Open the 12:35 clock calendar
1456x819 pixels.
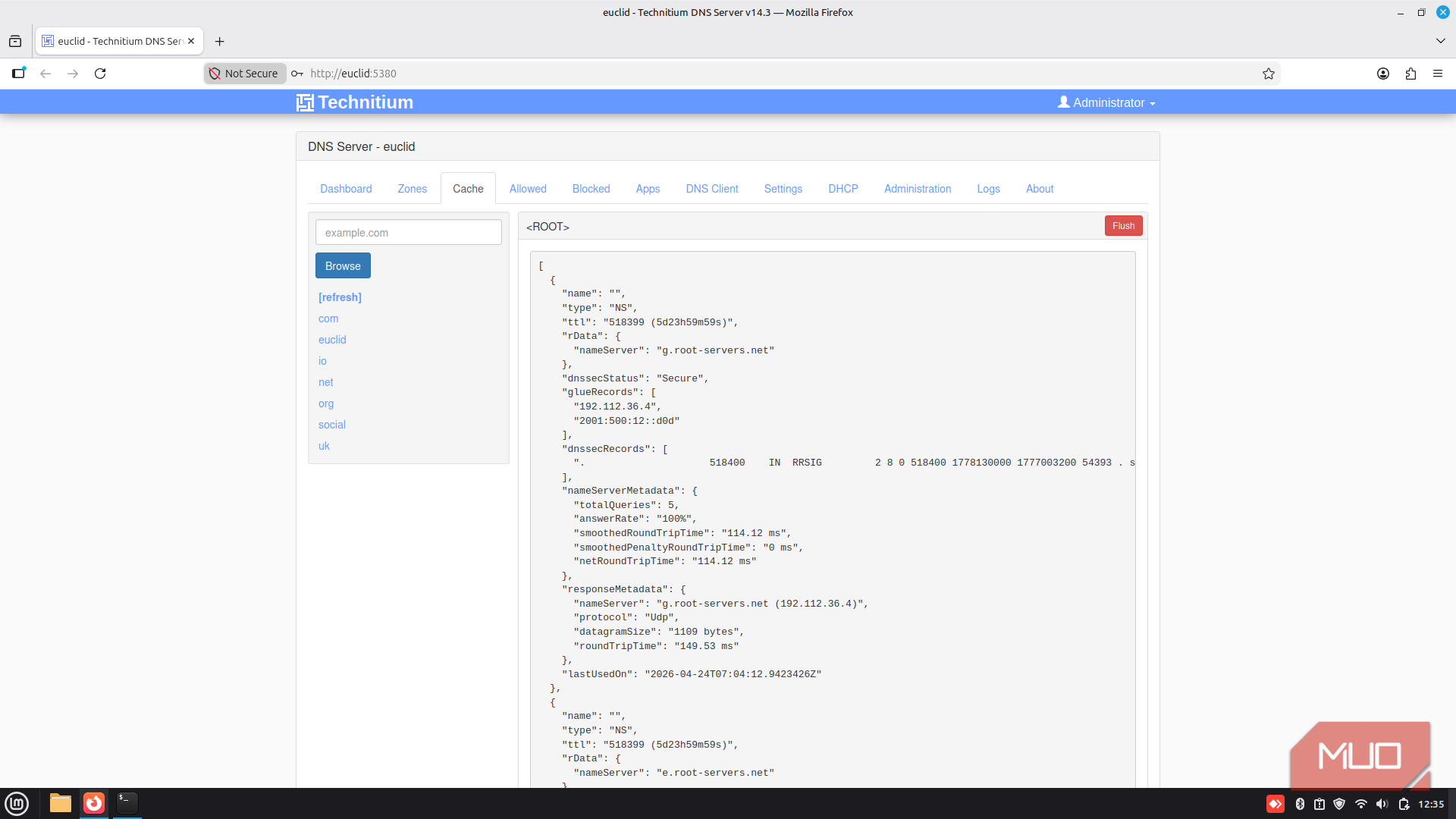point(1431,804)
